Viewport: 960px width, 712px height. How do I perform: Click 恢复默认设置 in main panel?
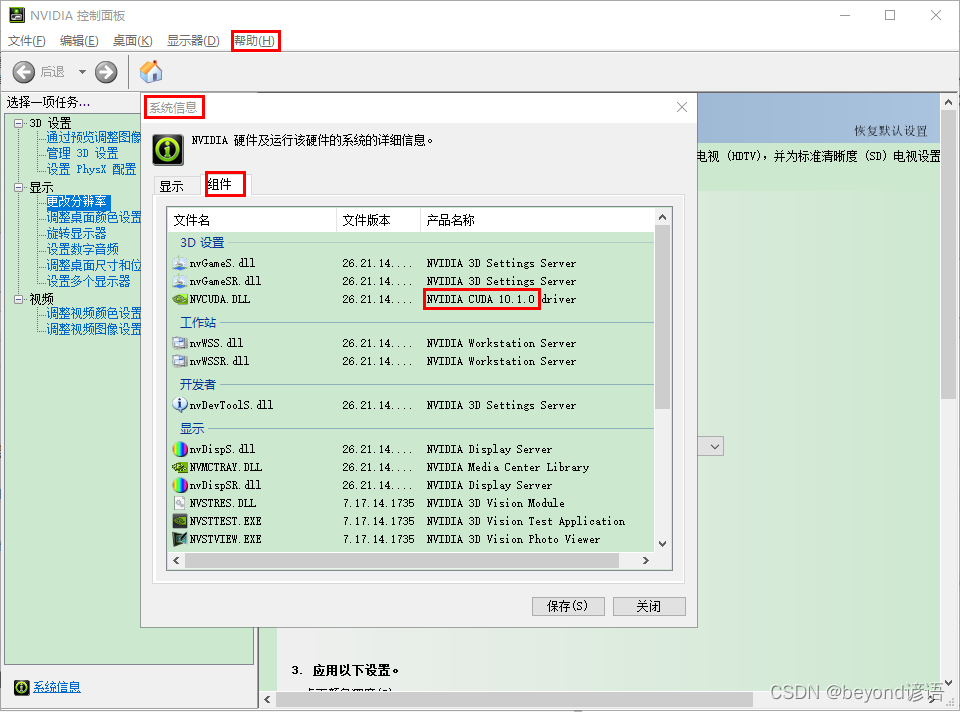point(891,131)
